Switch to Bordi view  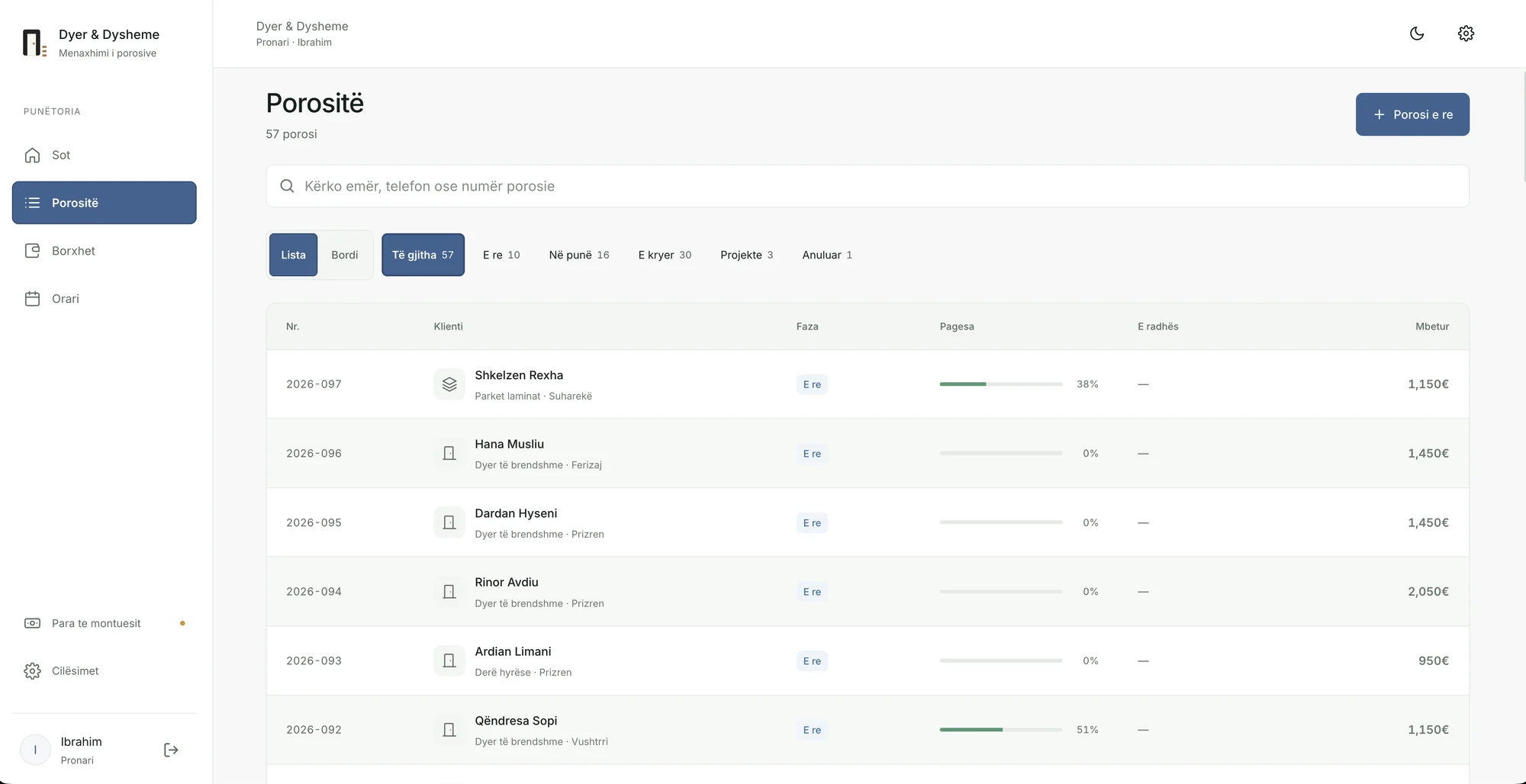tap(345, 255)
